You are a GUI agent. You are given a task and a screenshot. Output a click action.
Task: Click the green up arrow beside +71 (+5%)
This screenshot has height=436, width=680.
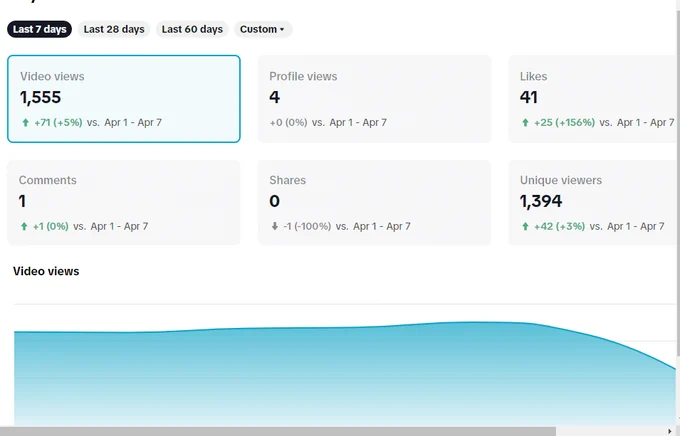(26, 122)
